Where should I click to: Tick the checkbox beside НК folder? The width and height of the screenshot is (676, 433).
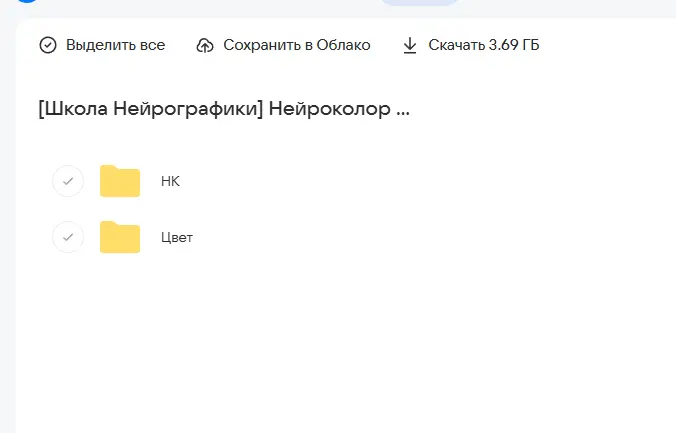point(67,181)
